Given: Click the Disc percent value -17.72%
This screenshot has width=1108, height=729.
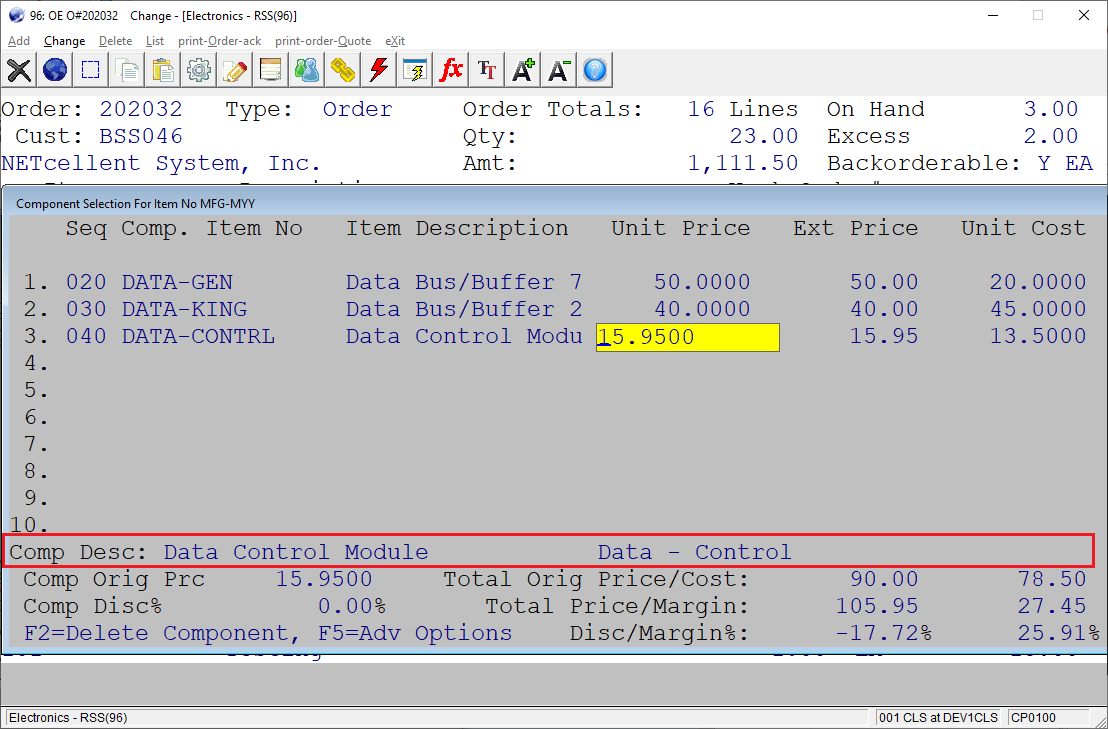Looking at the screenshot, I should 883,633.
